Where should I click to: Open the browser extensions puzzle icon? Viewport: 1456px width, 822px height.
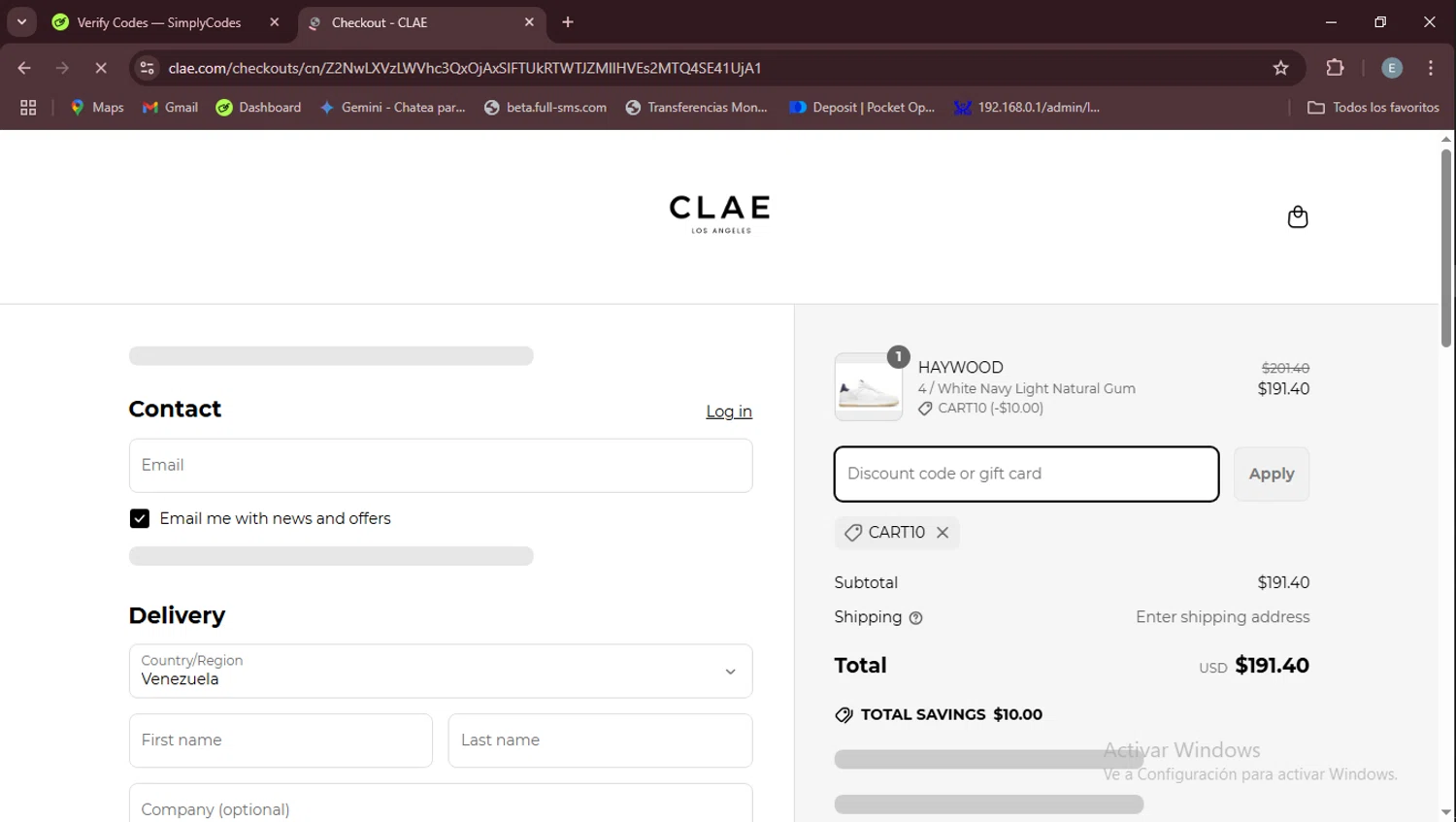(x=1335, y=68)
